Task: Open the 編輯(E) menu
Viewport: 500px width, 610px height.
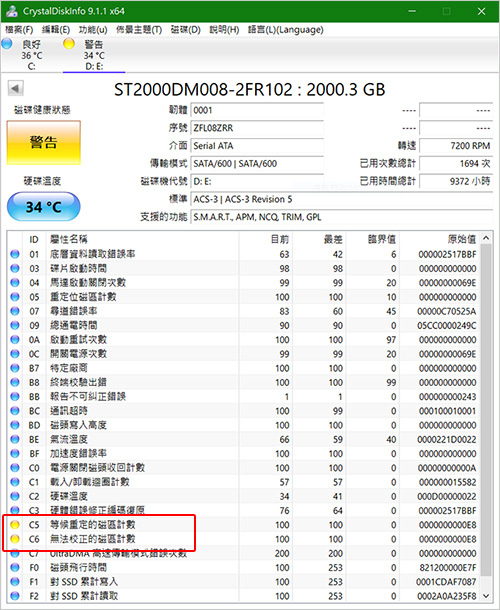Action: [x=56, y=30]
